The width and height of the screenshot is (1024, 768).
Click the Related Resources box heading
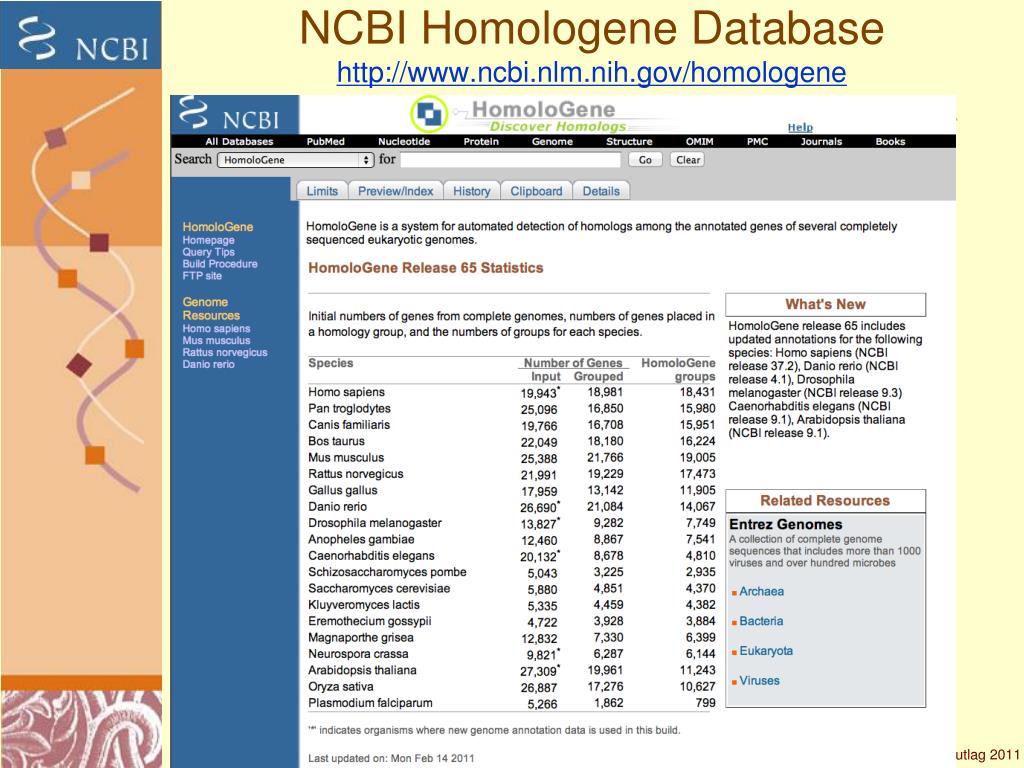[825, 501]
